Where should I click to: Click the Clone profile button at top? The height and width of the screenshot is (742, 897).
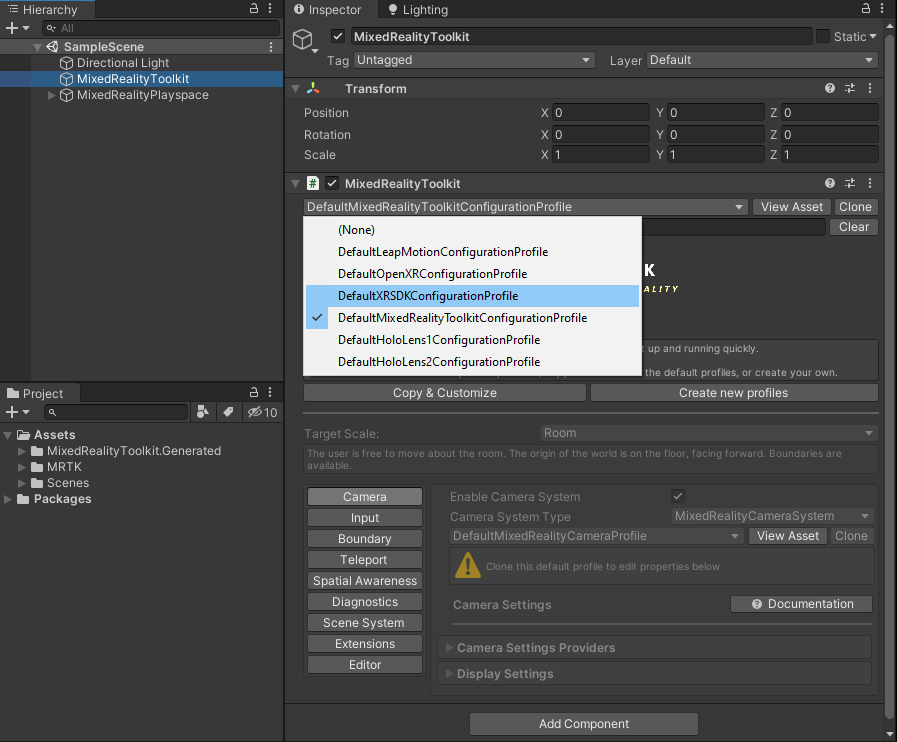(x=855, y=207)
